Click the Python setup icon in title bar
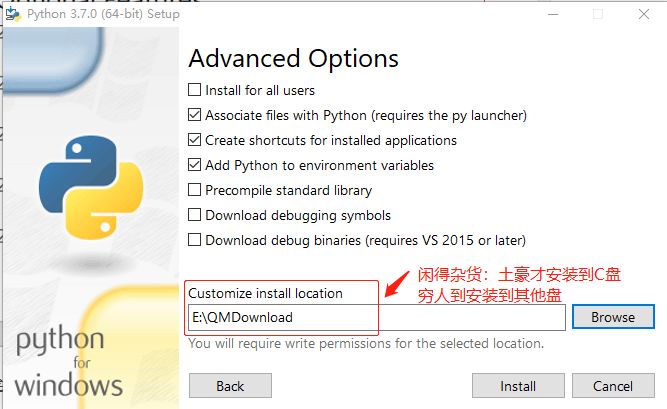The height and width of the screenshot is (409, 667). click(12, 14)
